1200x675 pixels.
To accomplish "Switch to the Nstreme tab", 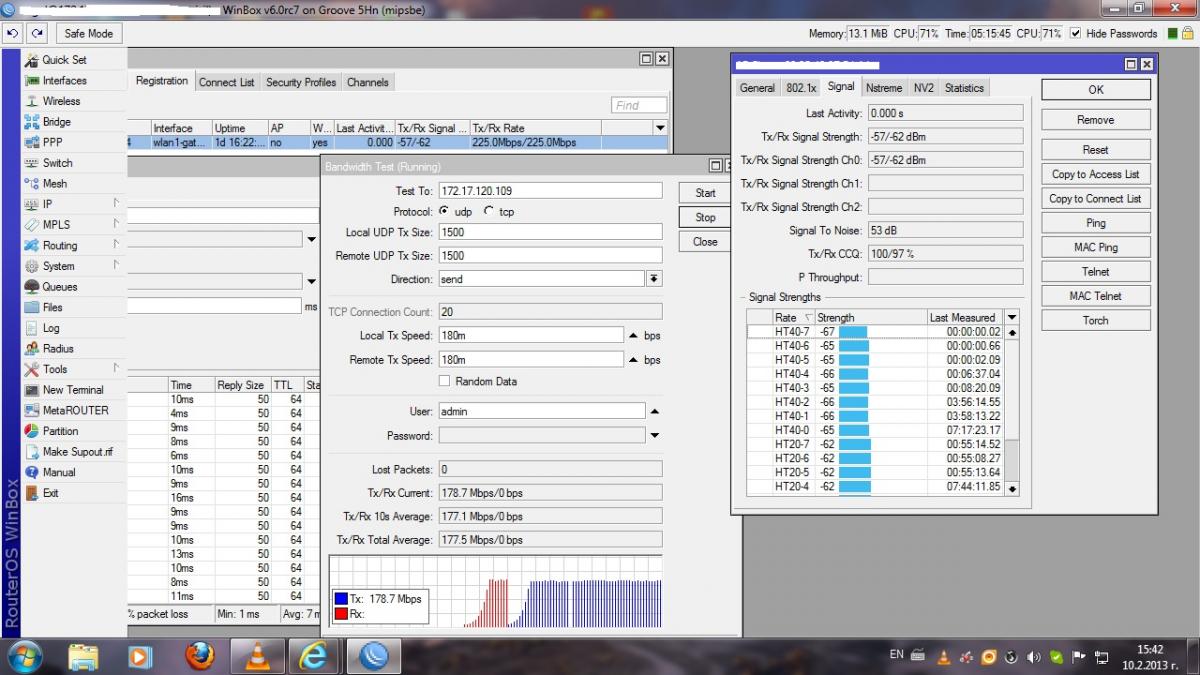I will [x=884, y=88].
